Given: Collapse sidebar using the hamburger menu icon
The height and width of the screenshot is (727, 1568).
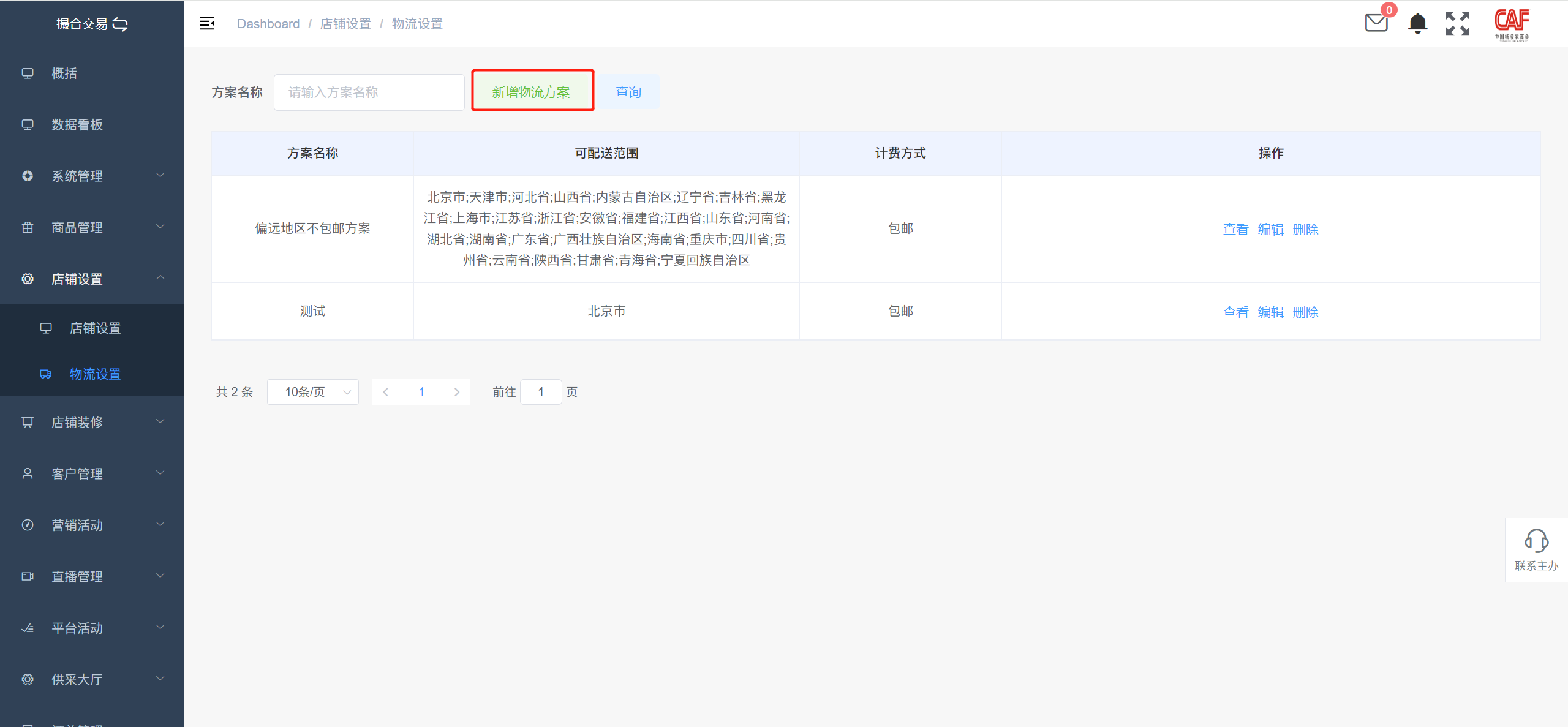Looking at the screenshot, I should 207,23.
